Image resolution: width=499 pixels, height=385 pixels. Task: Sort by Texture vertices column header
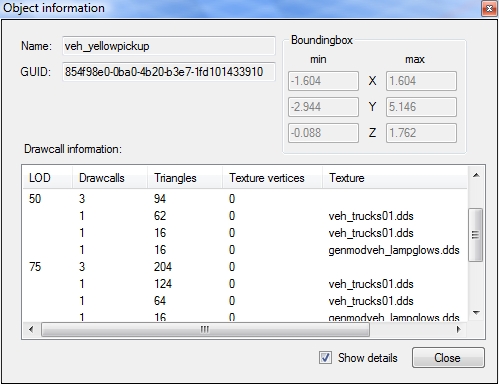272,178
